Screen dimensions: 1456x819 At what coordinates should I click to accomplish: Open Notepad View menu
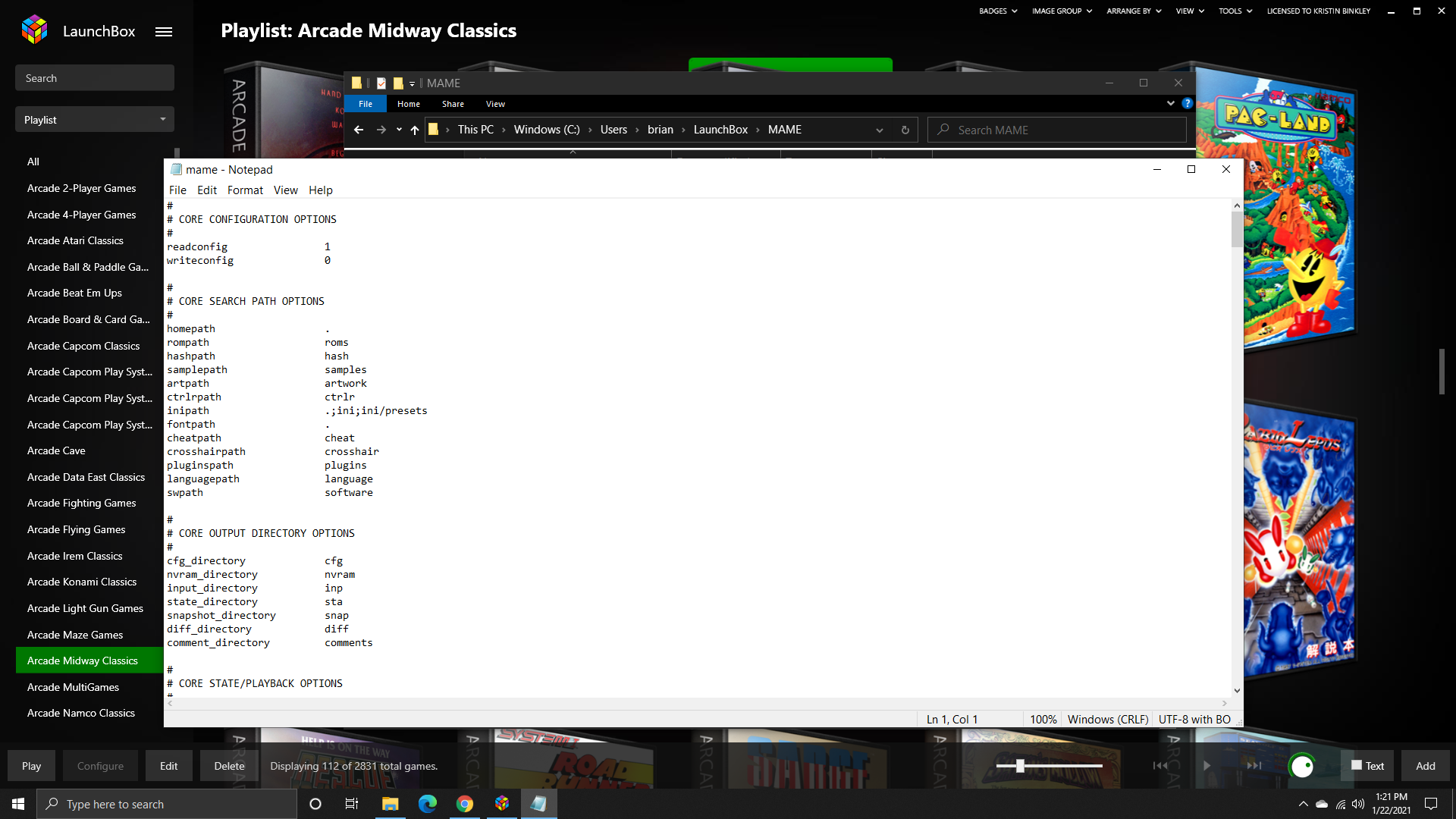point(286,190)
